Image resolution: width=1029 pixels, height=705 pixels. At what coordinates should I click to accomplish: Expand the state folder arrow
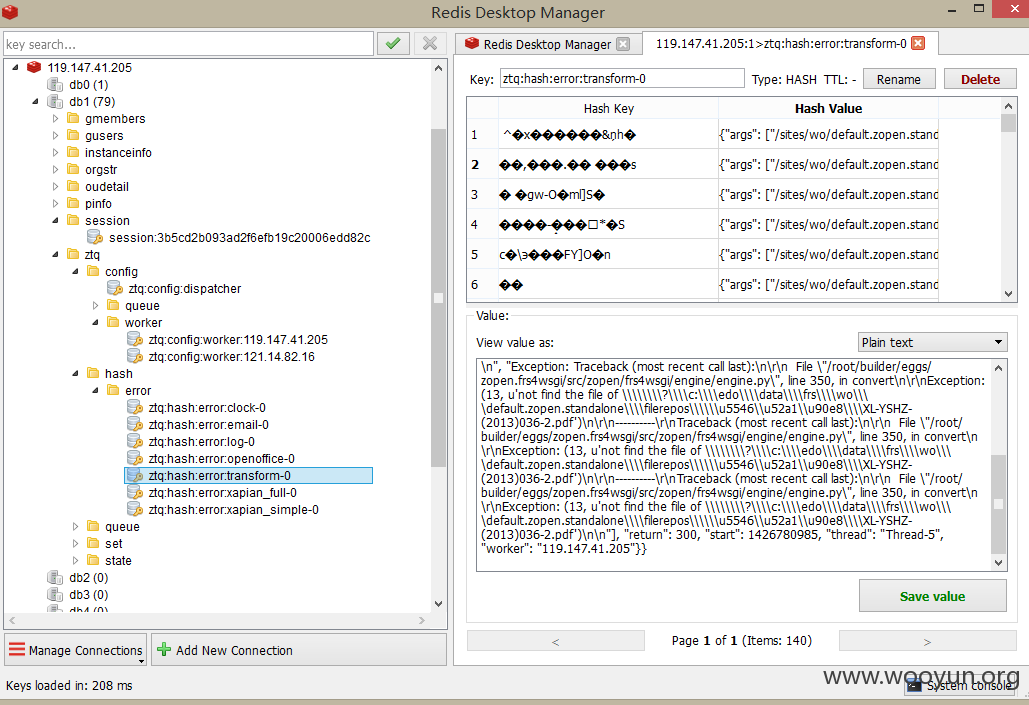click(75, 561)
